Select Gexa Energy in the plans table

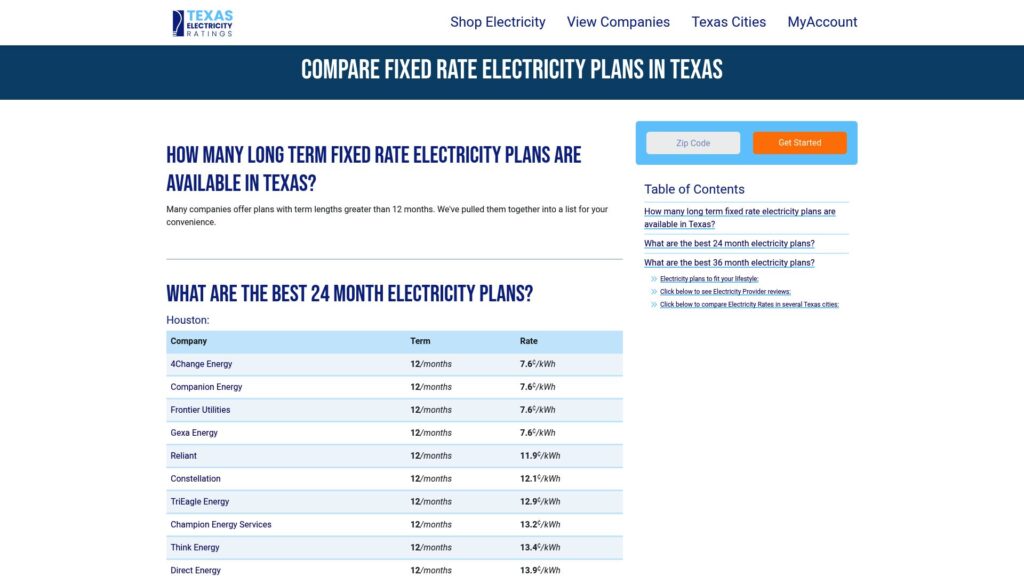coord(194,432)
